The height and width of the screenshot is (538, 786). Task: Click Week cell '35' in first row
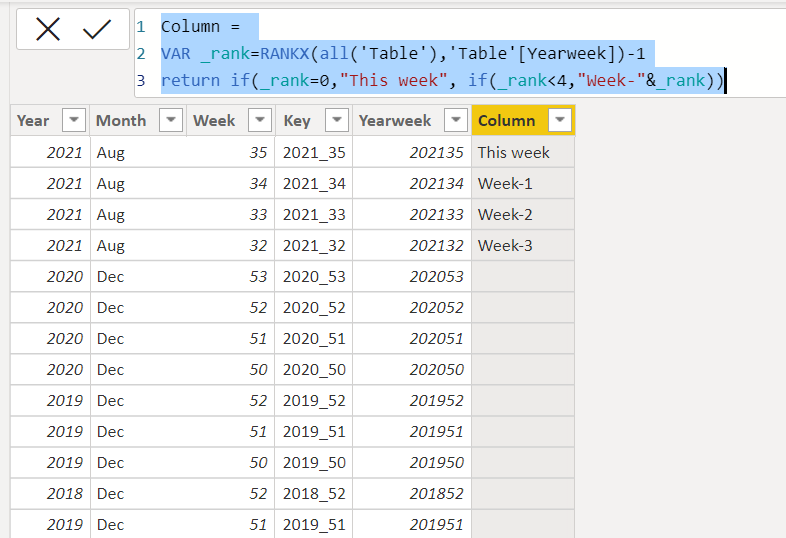pyautogui.click(x=231, y=152)
